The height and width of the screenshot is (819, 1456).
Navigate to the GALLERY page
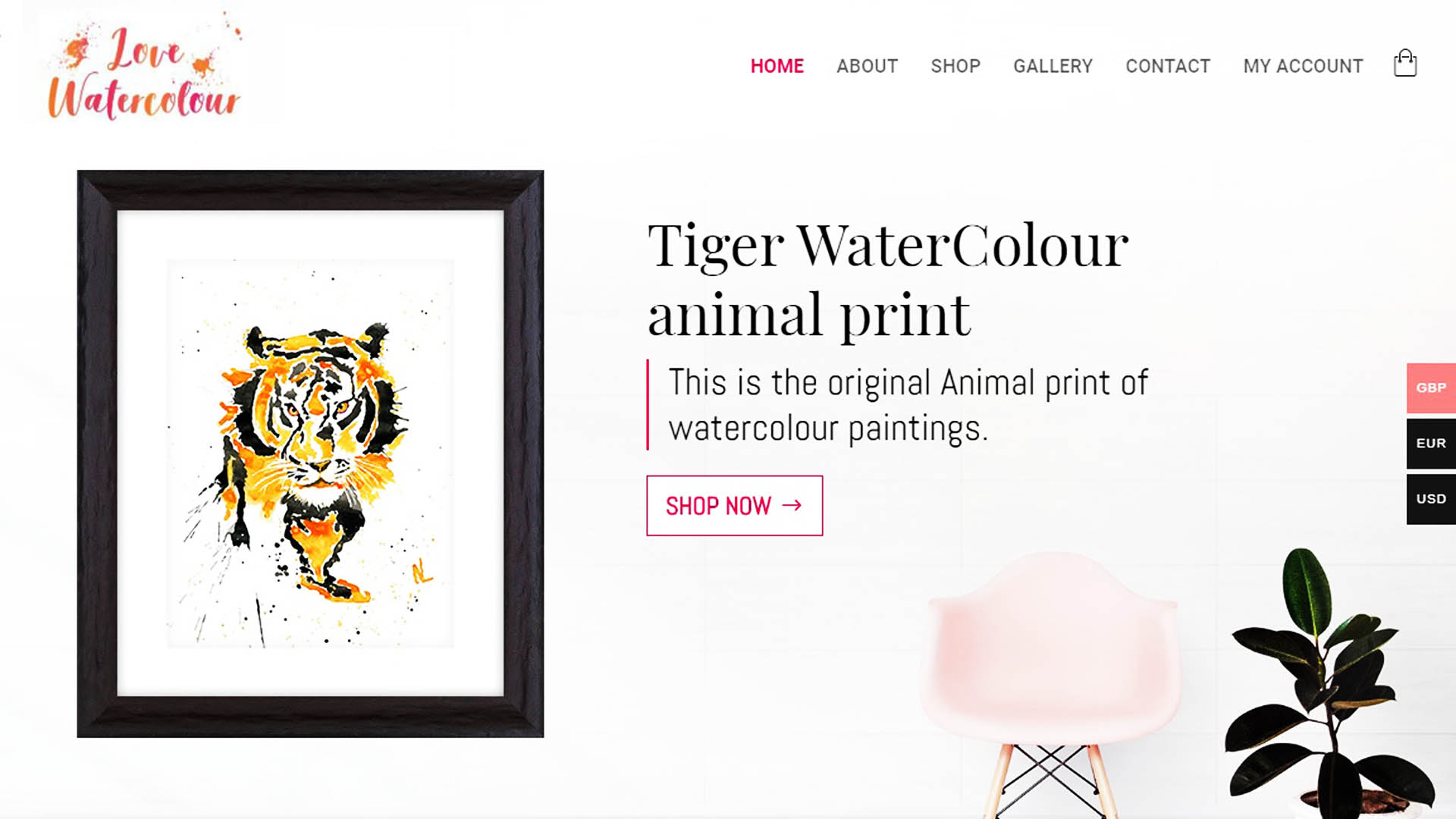coord(1053,66)
